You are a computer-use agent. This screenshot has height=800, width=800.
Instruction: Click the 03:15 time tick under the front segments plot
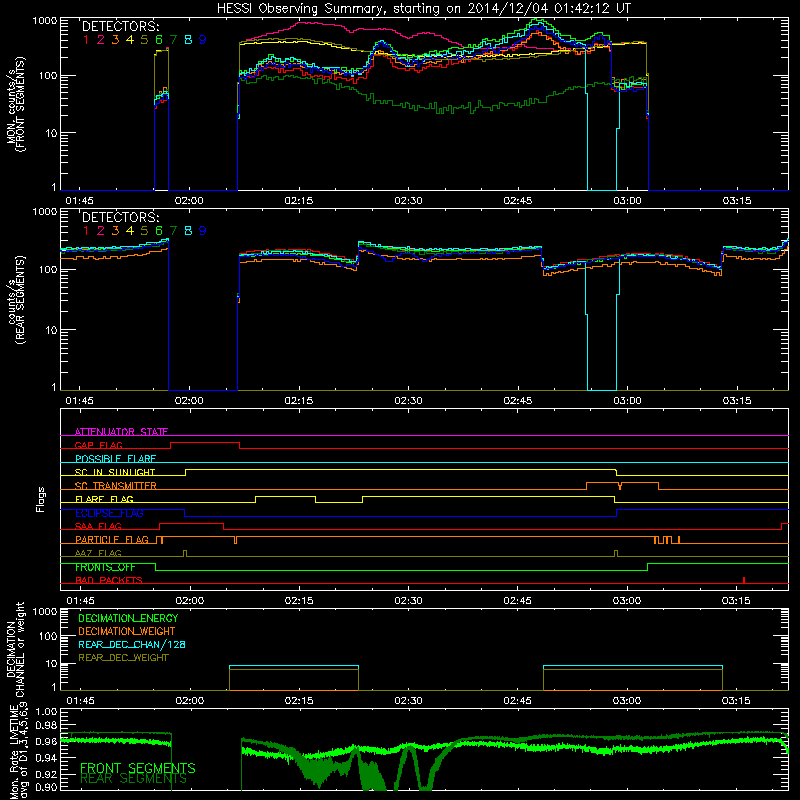coord(737,201)
